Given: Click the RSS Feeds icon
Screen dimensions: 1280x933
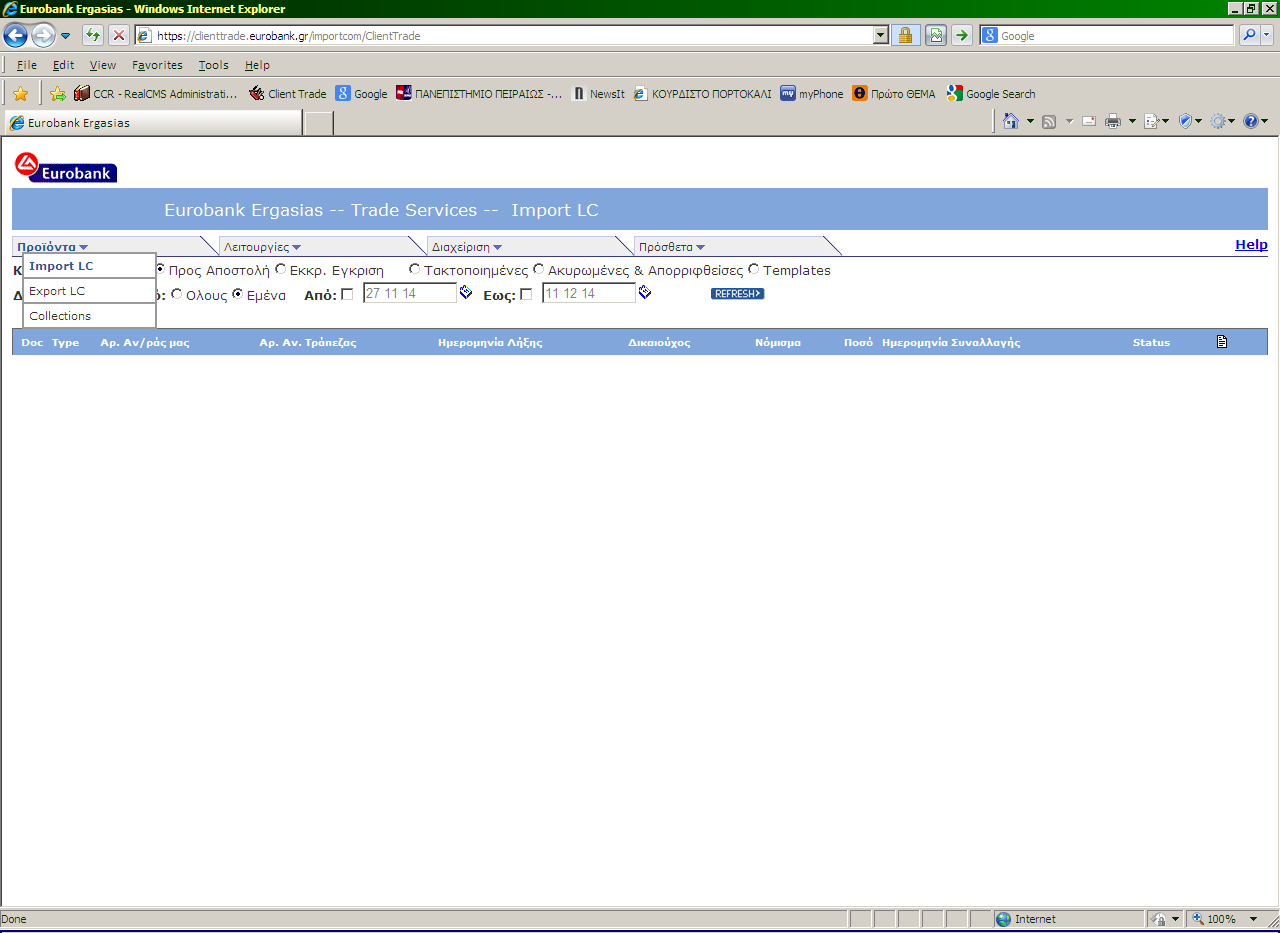Looking at the screenshot, I should [x=1049, y=121].
